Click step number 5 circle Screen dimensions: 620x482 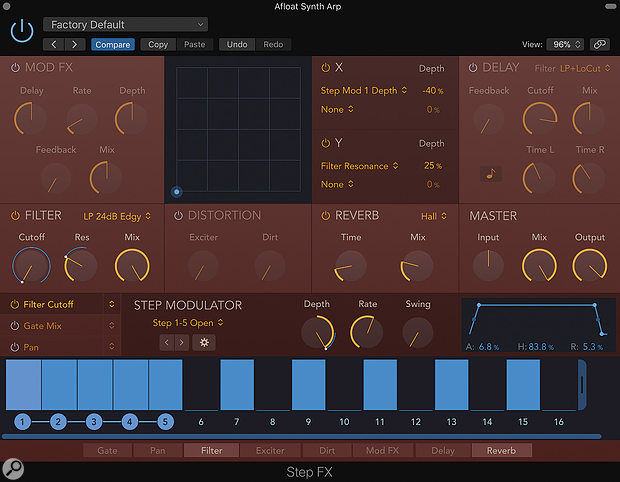(x=165, y=422)
